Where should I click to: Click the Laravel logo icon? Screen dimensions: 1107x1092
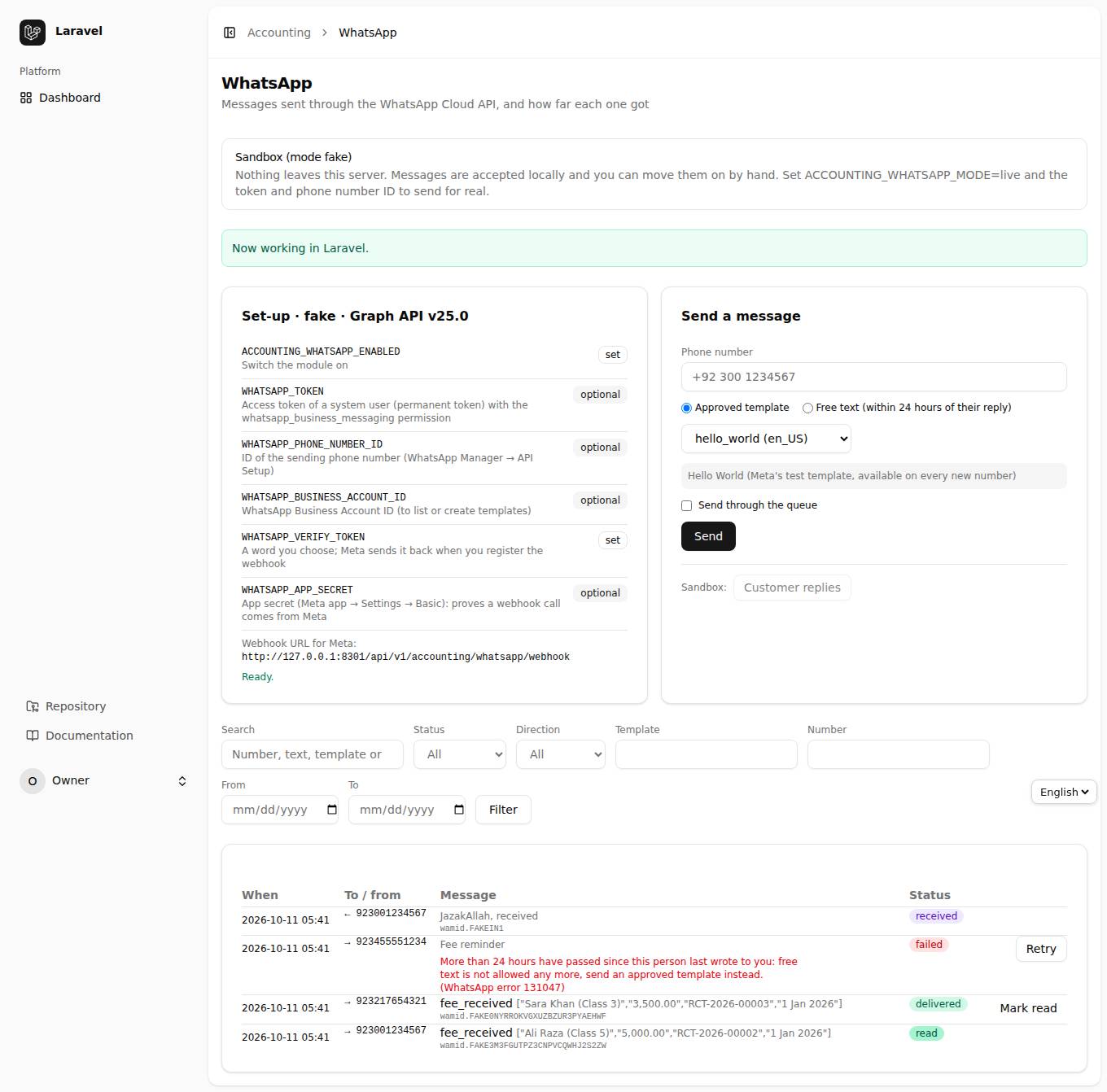33,32
